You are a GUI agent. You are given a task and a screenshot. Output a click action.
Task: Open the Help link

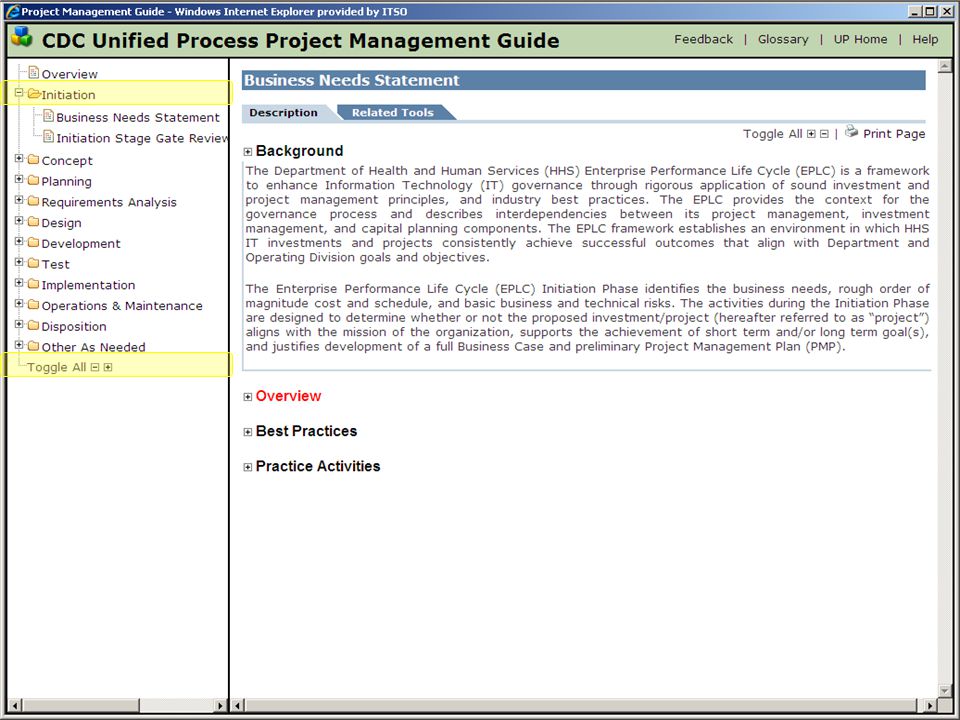click(x=925, y=39)
